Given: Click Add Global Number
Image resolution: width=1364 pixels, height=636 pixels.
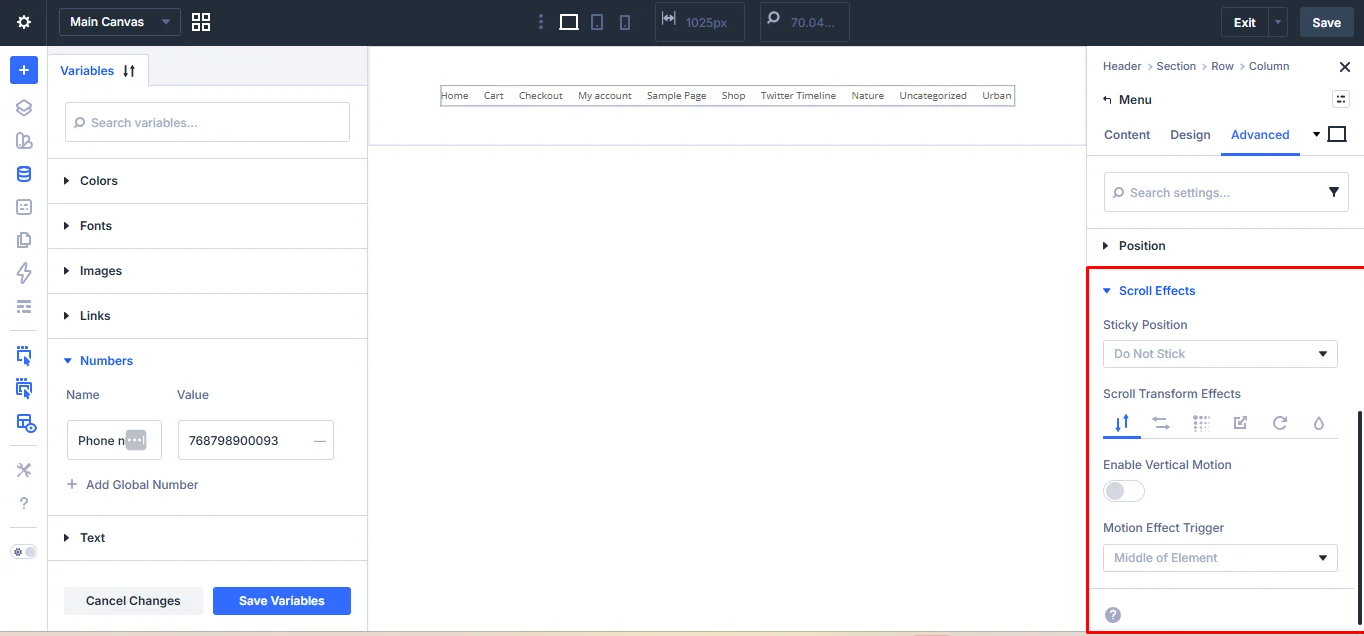Looking at the screenshot, I should tap(132, 485).
